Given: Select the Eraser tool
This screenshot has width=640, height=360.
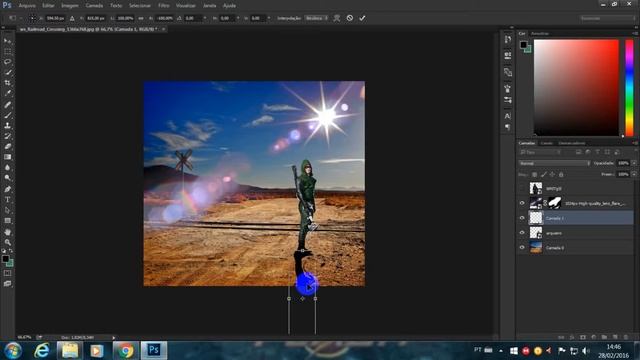Looking at the screenshot, I should click(x=7, y=147).
